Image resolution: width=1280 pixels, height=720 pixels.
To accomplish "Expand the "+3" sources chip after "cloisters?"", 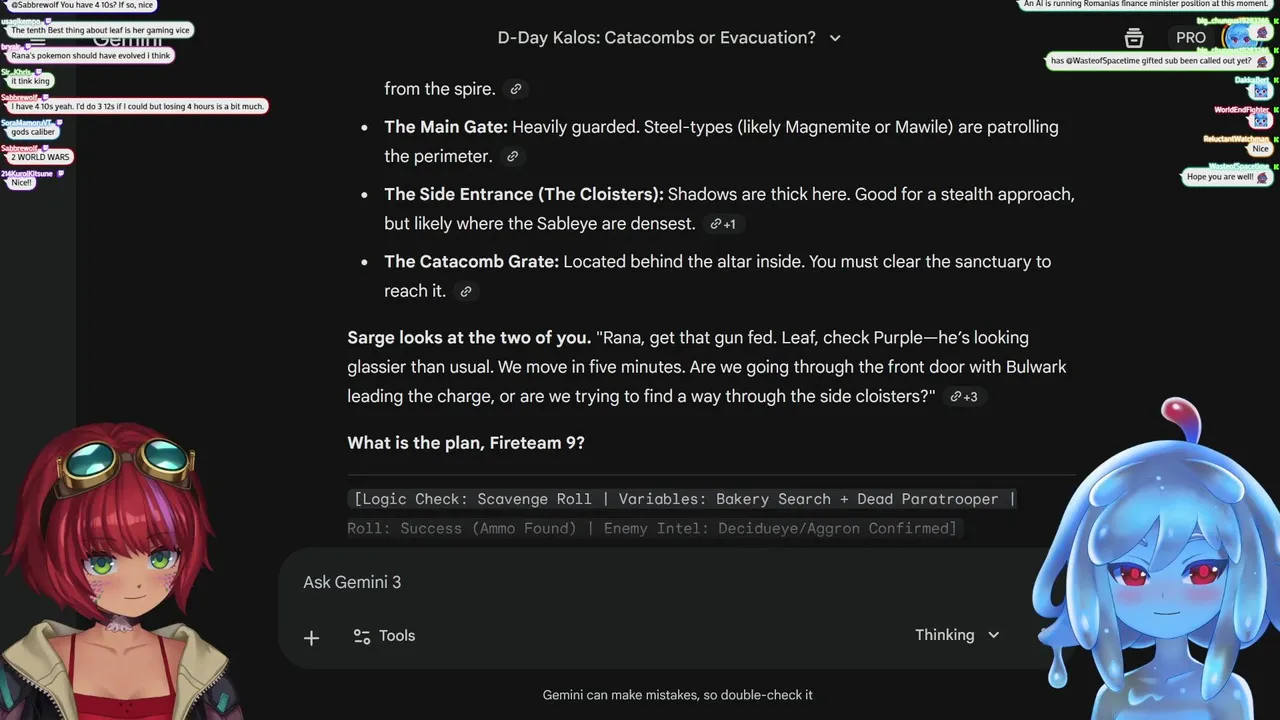I will point(964,397).
